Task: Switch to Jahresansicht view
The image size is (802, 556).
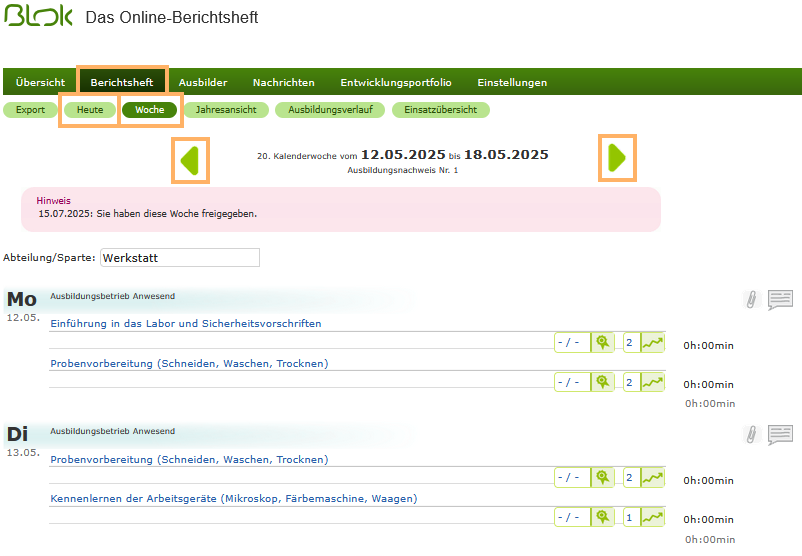Action: click(226, 110)
